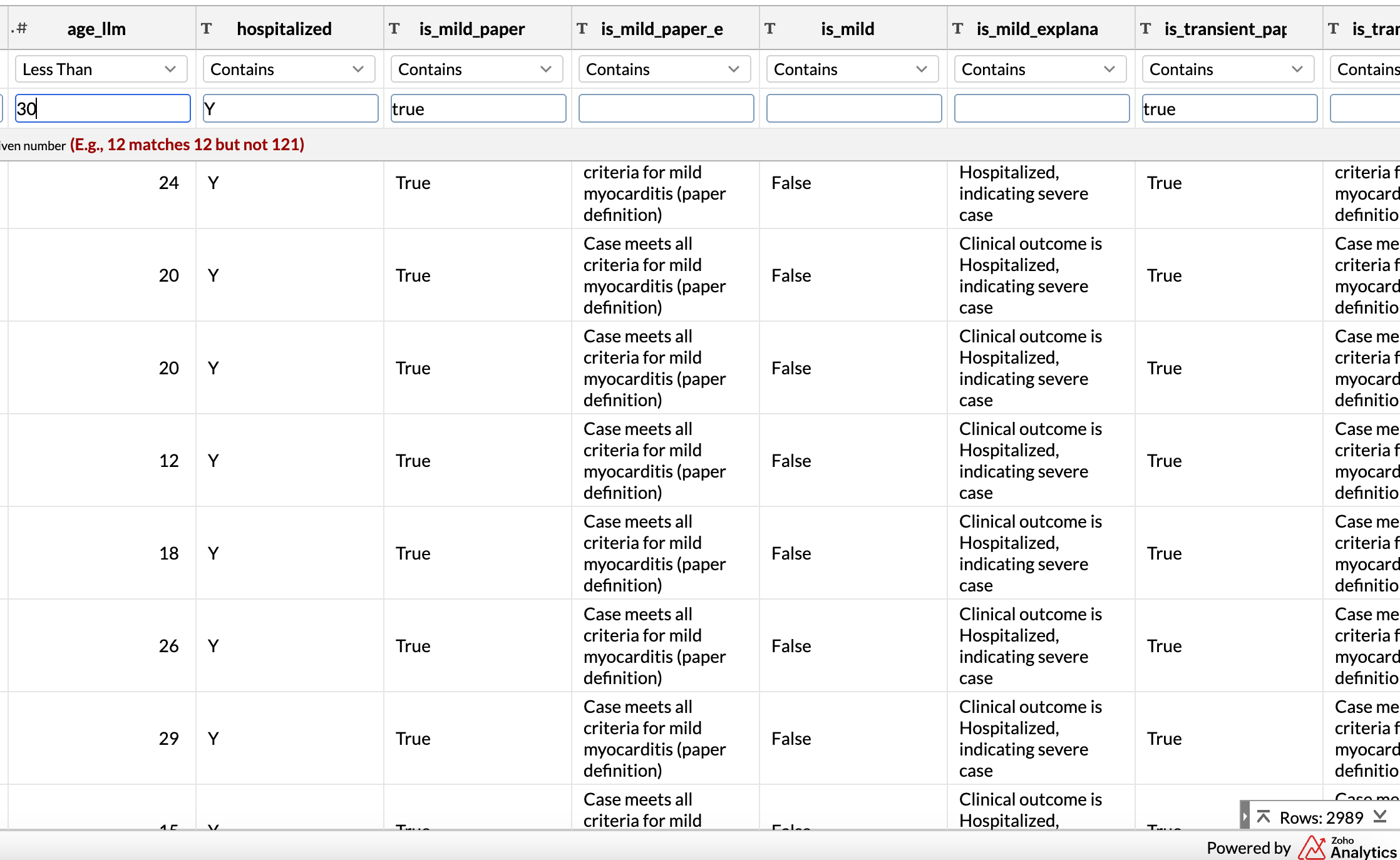The height and width of the screenshot is (860, 1400).
Task: Click the age_llm column header
Action: coord(96,29)
